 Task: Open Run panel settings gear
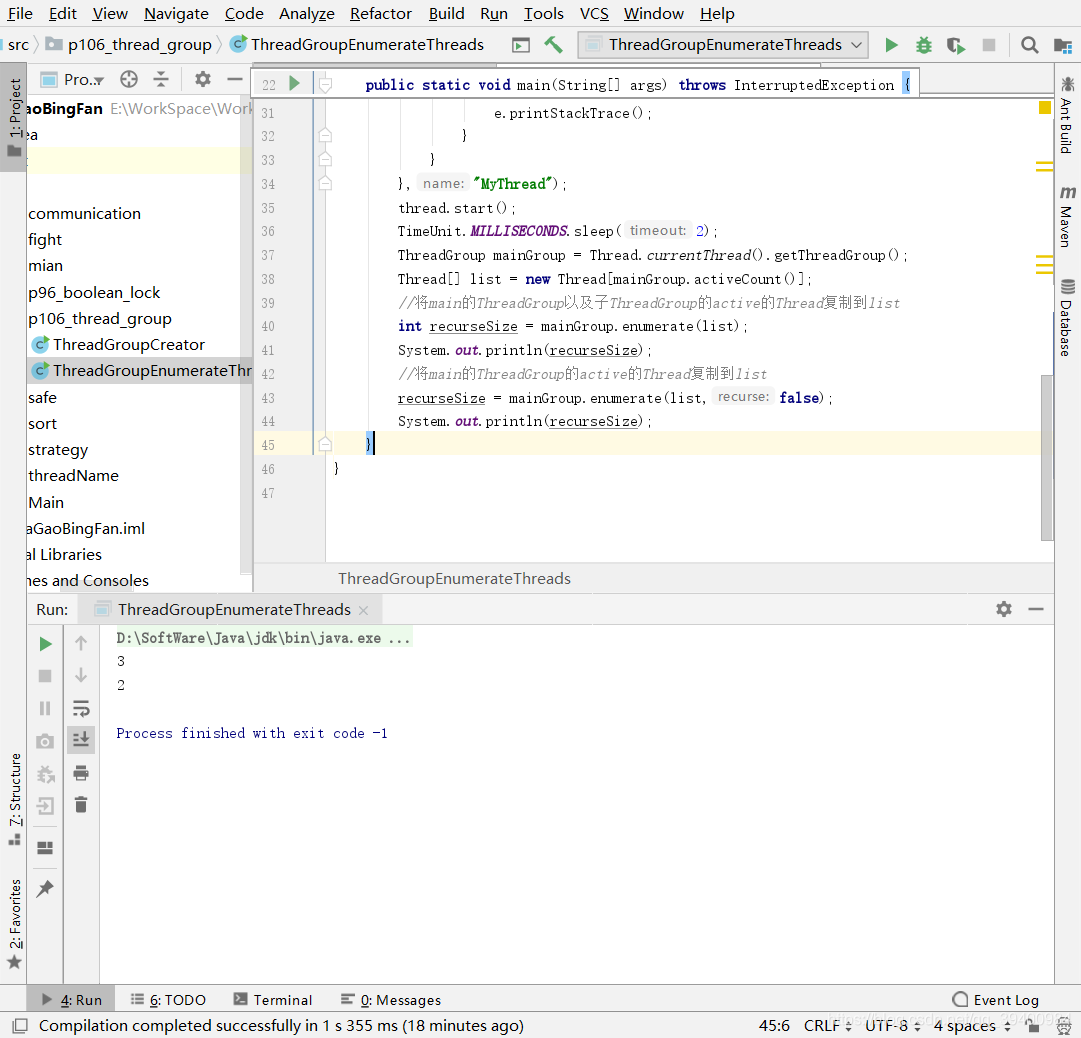tap(1004, 609)
